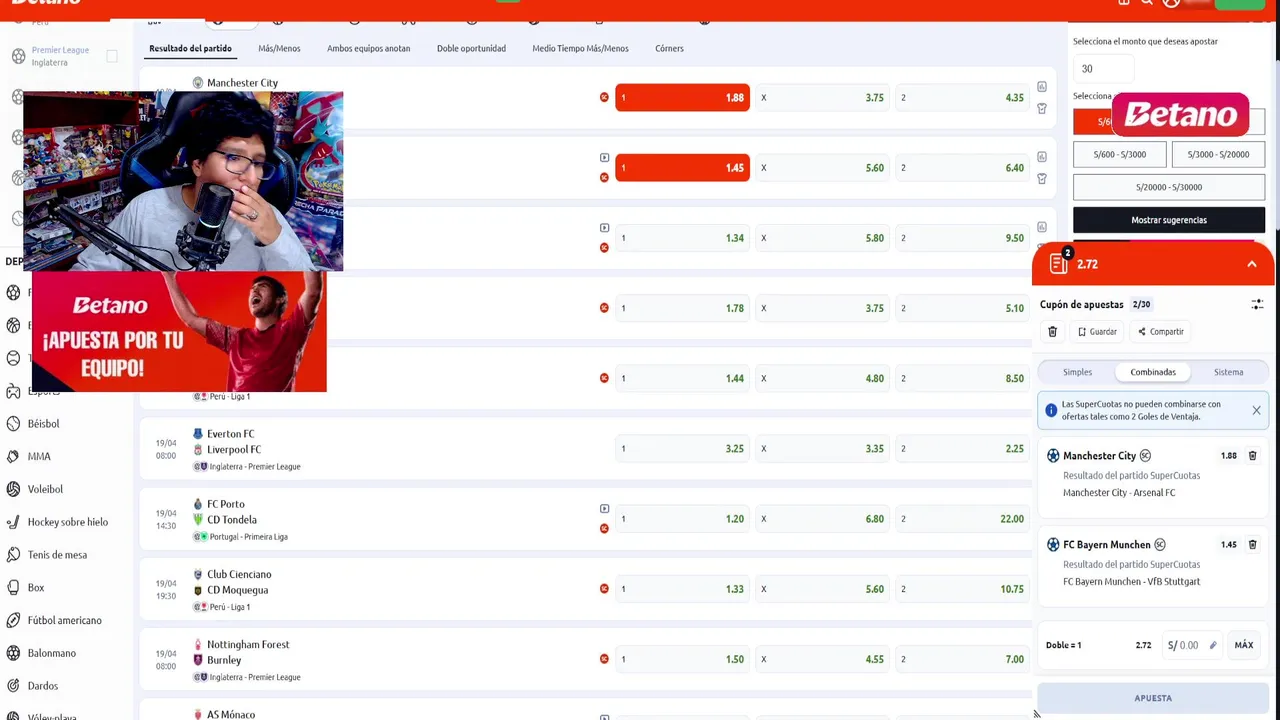The width and height of the screenshot is (1280, 720).
Task: Open Everton FC vs Liverpool FC match
Action: 233,442
